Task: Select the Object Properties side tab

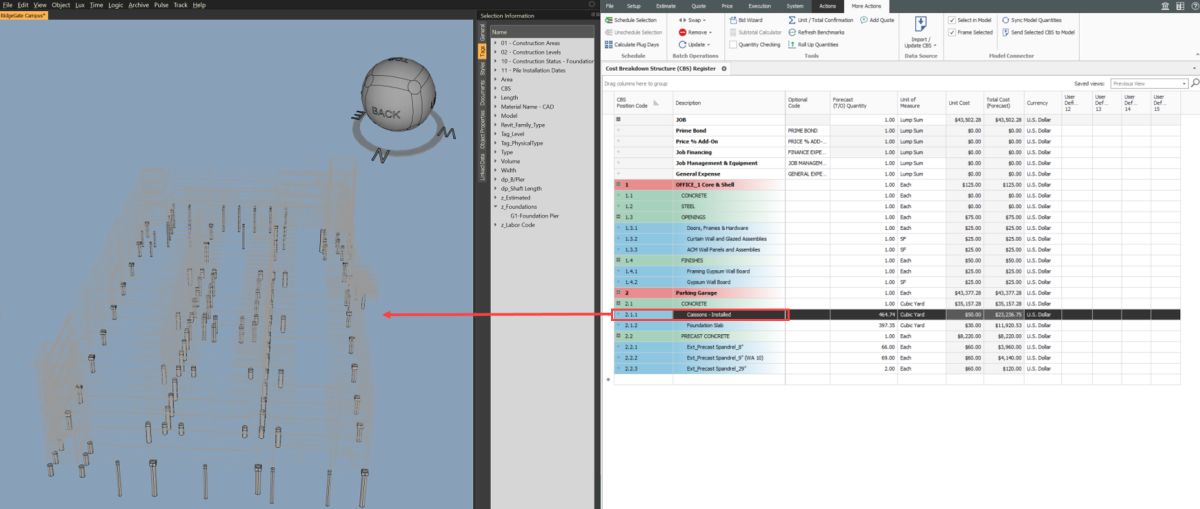Action: [x=482, y=131]
